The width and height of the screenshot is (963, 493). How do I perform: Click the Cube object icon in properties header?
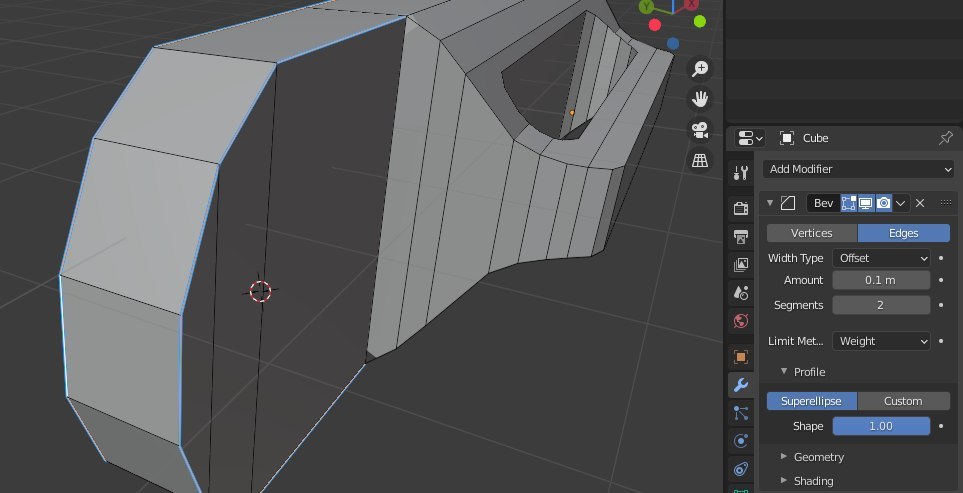pos(787,138)
